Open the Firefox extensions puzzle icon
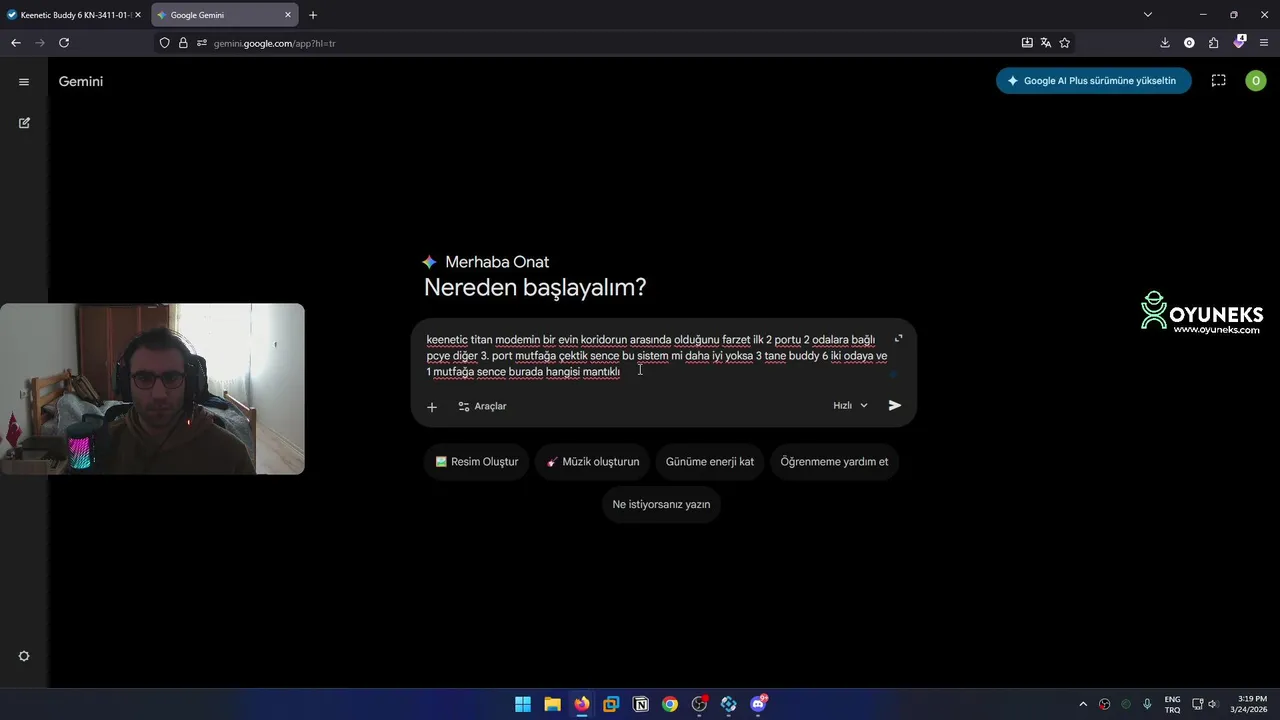The width and height of the screenshot is (1280, 720). 1214,43
